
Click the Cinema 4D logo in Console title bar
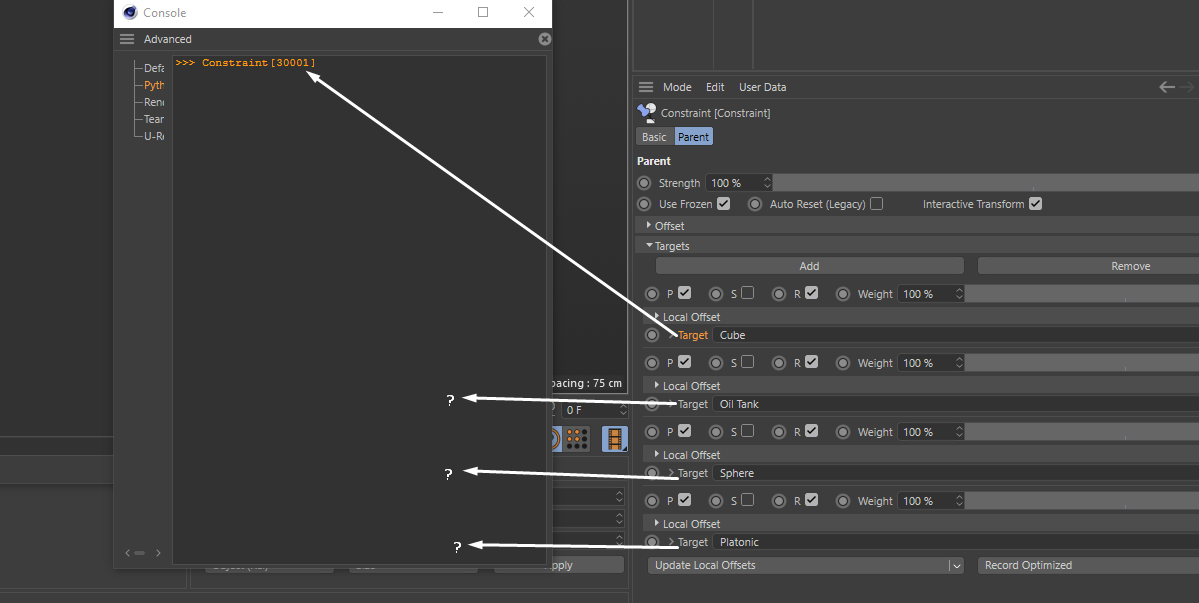pos(130,12)
